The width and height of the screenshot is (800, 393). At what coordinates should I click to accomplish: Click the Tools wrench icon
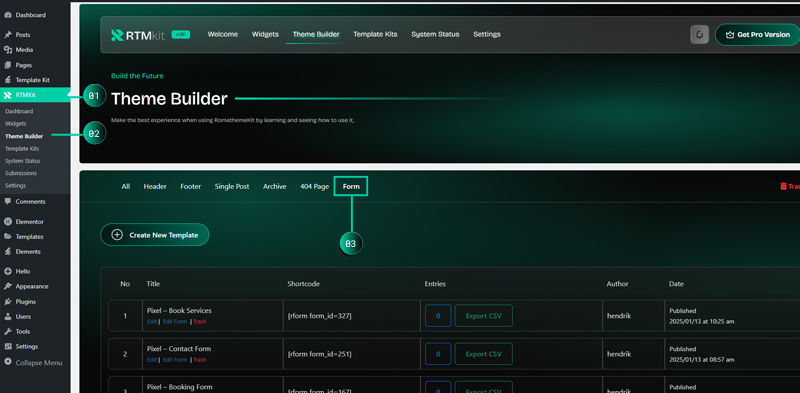click(x=8, y=331)
